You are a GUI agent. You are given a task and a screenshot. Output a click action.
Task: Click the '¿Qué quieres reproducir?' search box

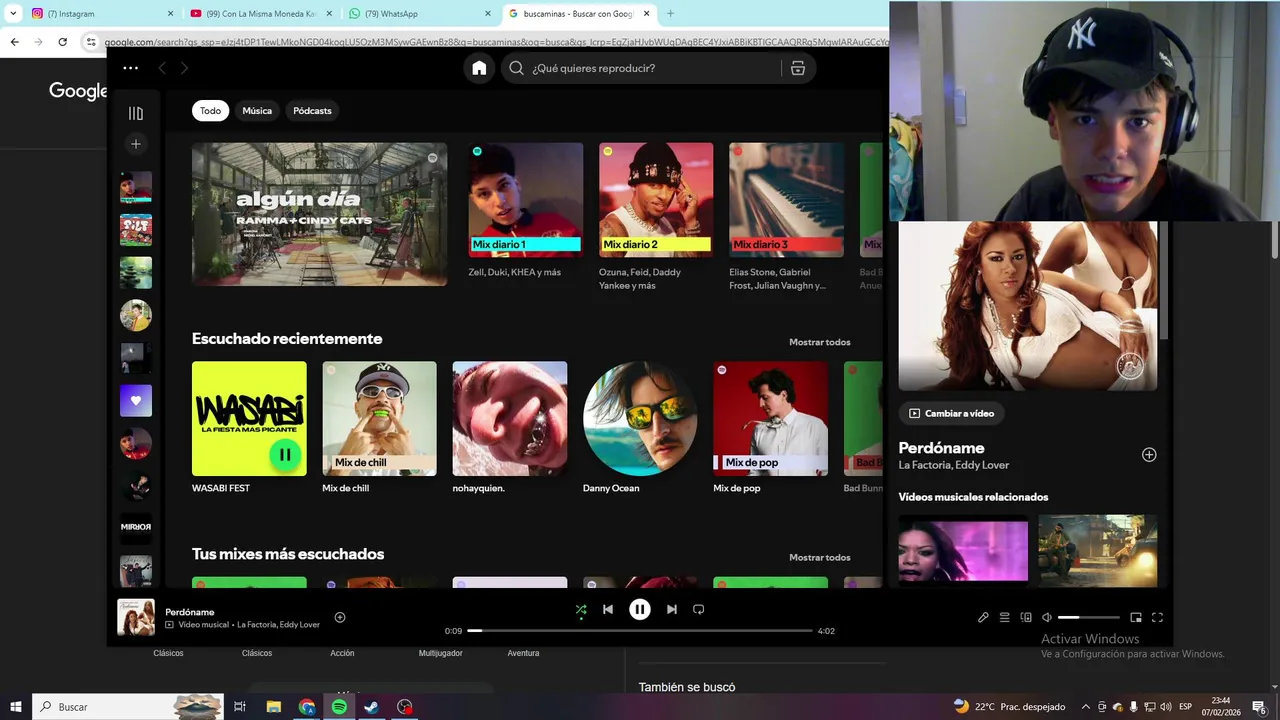(640, 68)
